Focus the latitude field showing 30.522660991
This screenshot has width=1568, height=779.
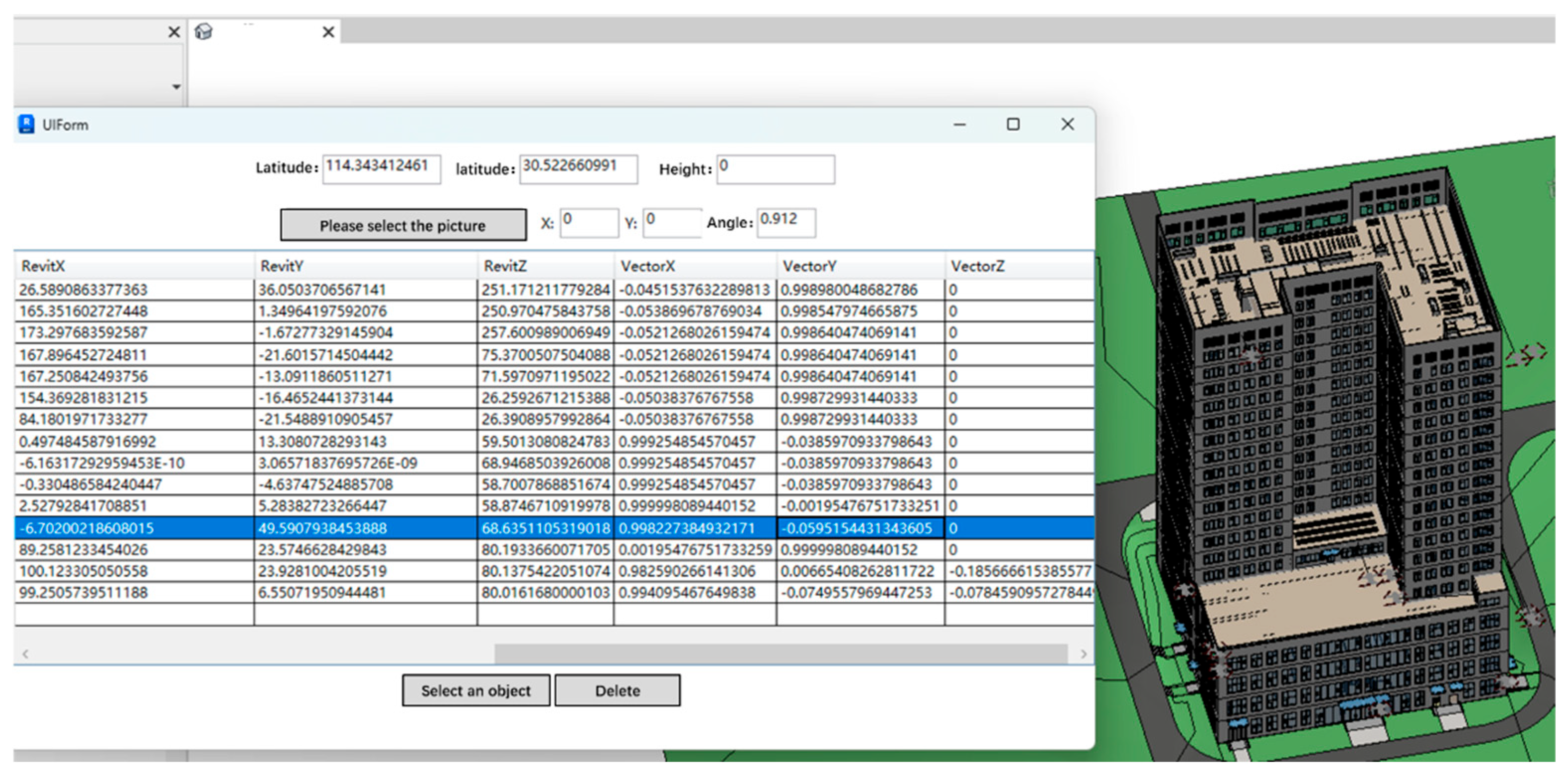coord(578,168)
